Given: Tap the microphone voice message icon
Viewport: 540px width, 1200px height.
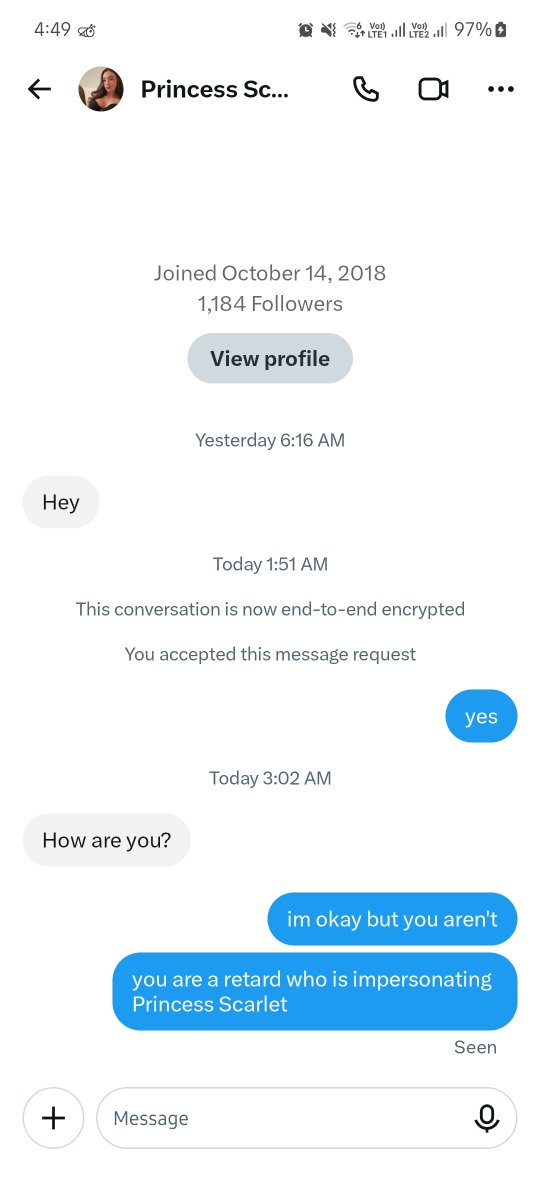Looking at the screenshot, I should (487, 1117).
